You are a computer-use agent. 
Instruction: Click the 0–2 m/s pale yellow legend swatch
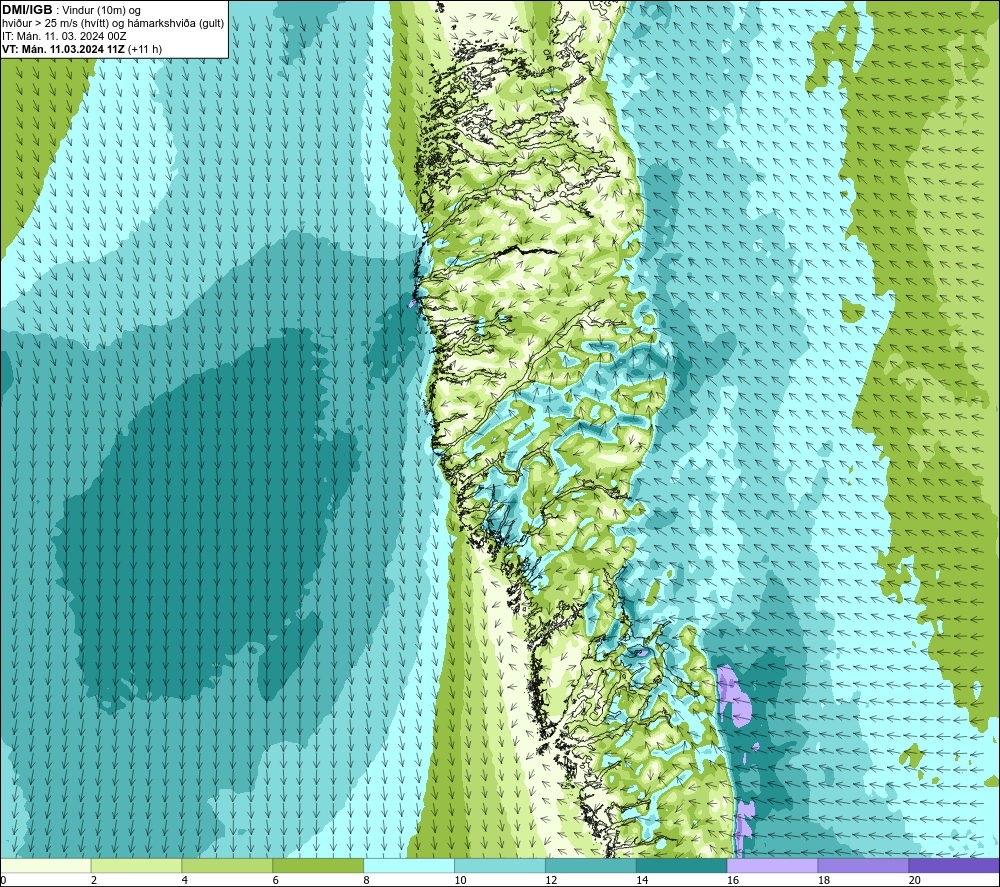(46, 865)
